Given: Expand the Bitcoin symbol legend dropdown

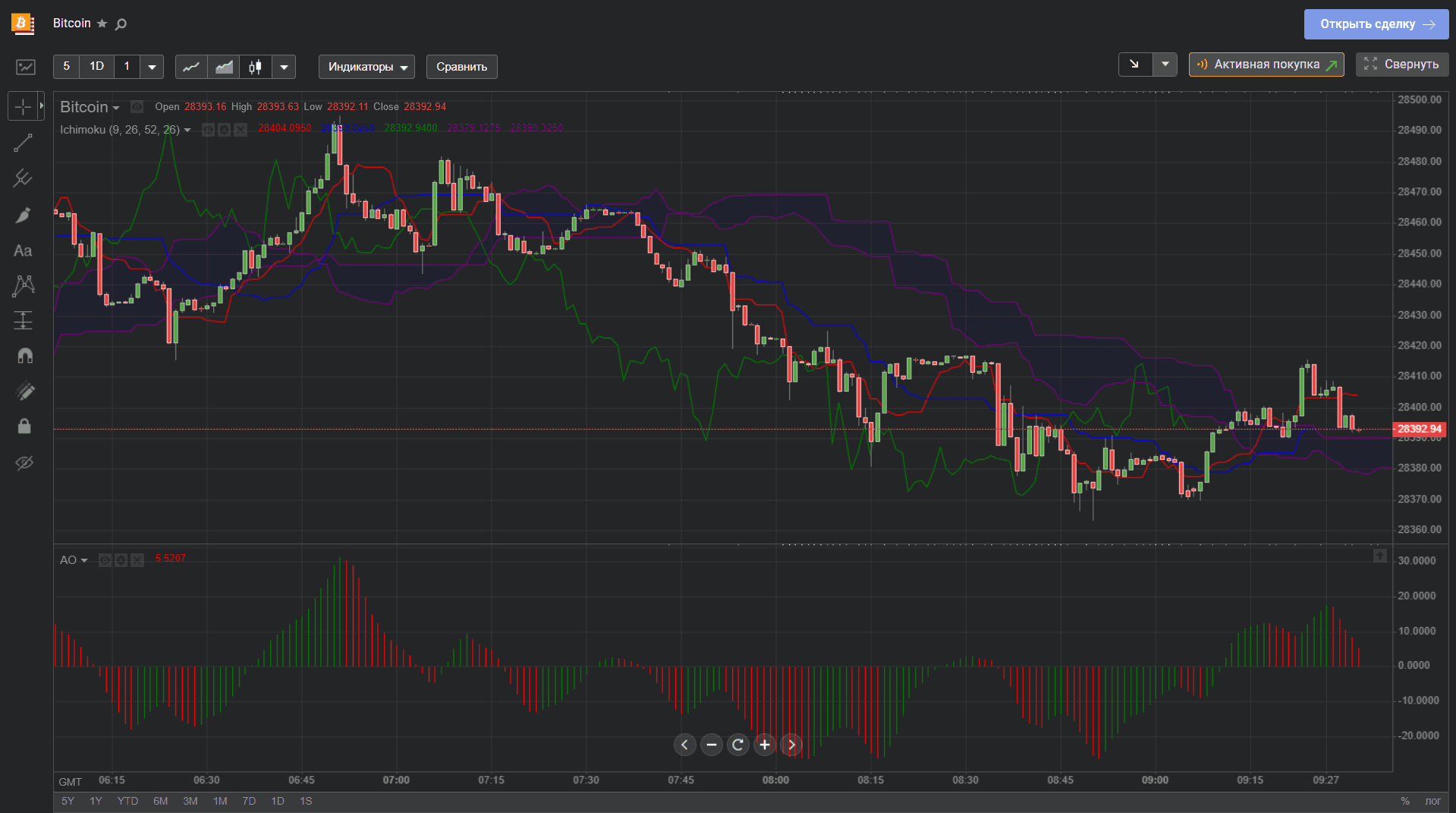Looking at the screenshot, I should tap(115, 108).
